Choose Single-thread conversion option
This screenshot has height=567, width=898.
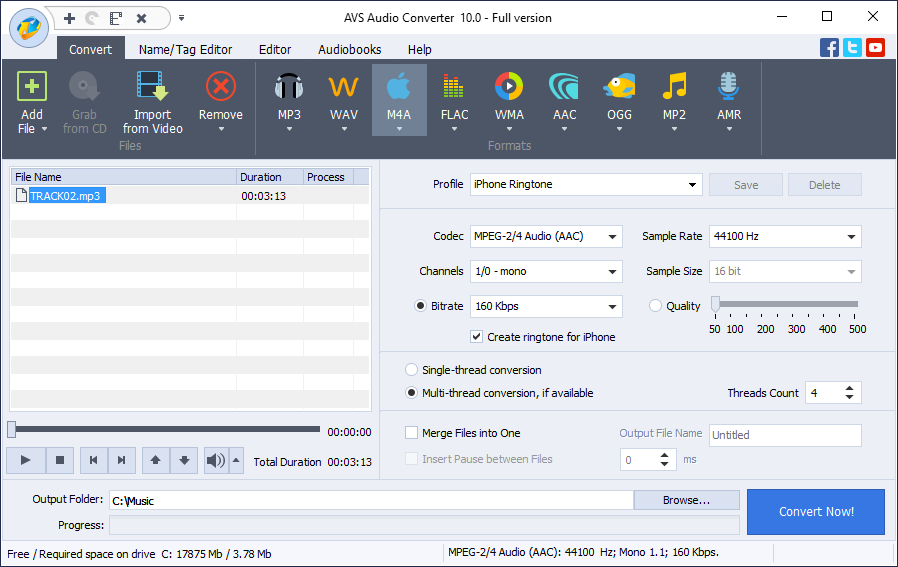pyautogui.click(x=411, y=370)
